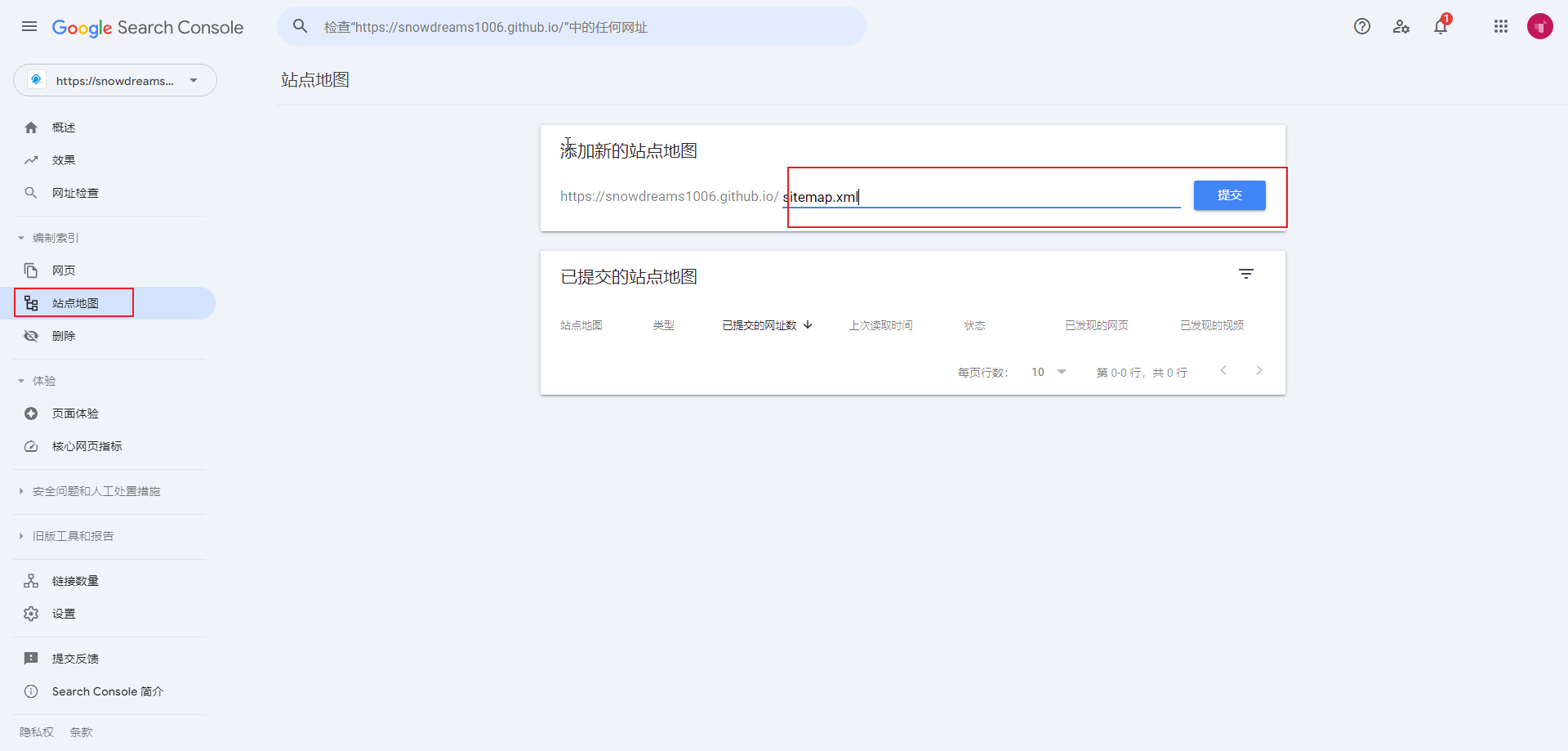Collapse the 编制索引 section
This screenshot has width=1568, height=751.
[49, 238]
